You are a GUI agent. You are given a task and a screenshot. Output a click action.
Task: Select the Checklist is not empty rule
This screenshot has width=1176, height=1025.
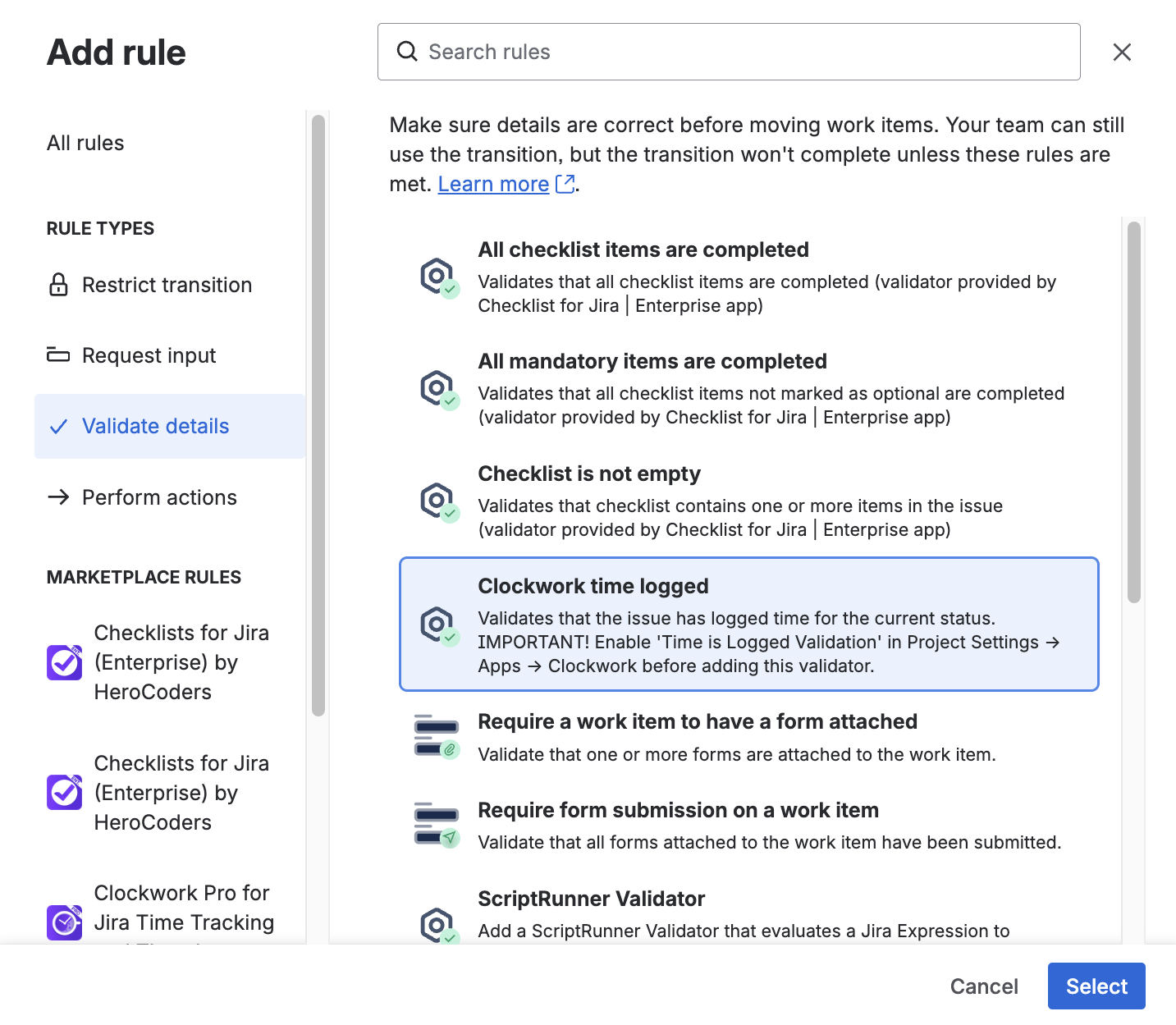[x=589, y=474]
